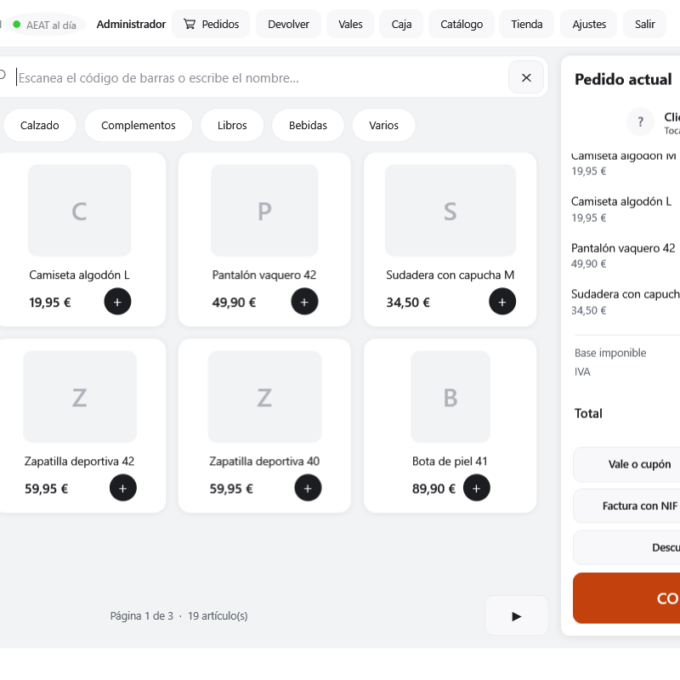Click the Administrador user label
This screenshot has height=680, width=680.
tap(131, 24)
